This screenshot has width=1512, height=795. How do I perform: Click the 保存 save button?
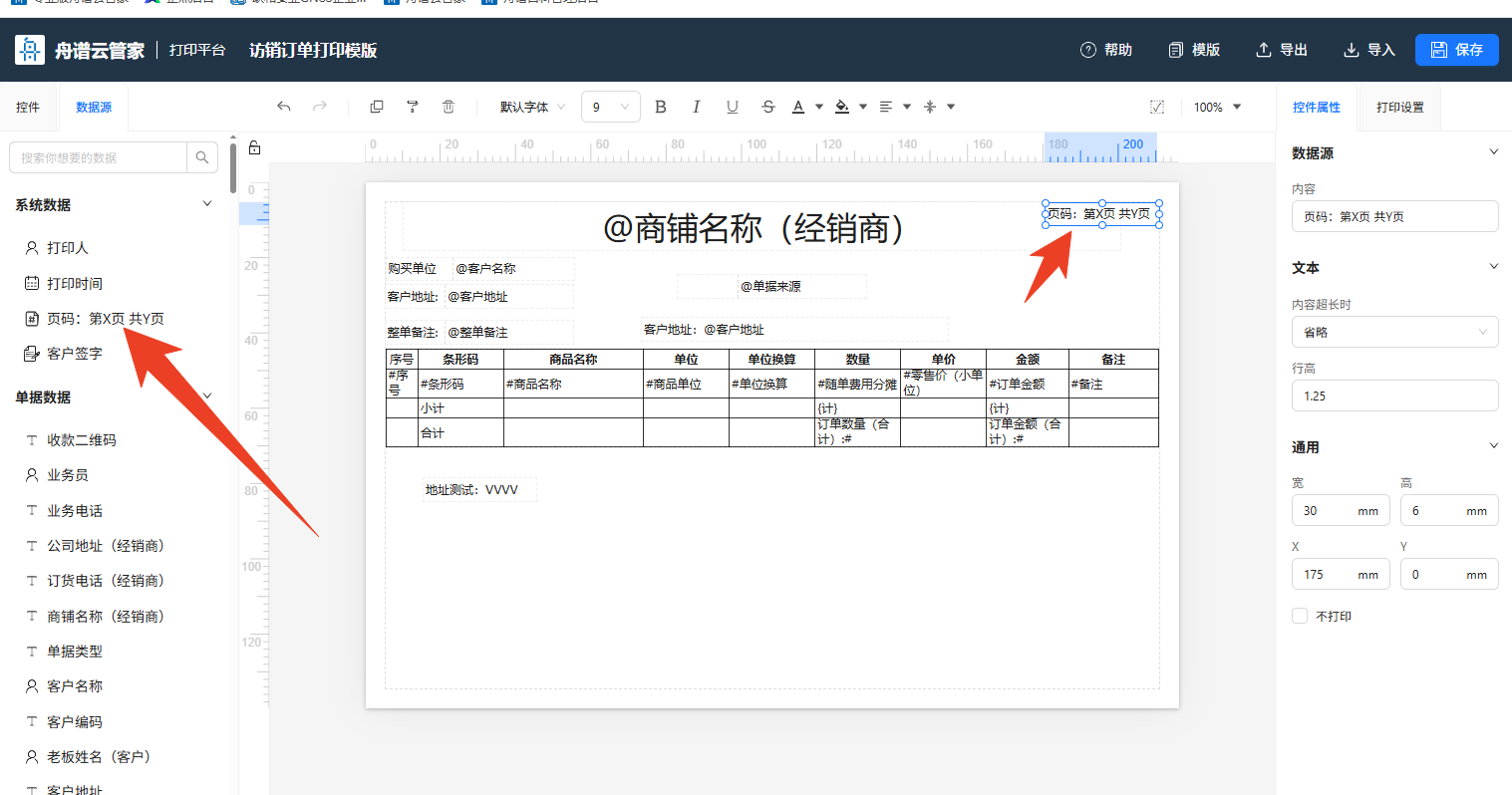pyautogui.click(x=1457, y=50)
